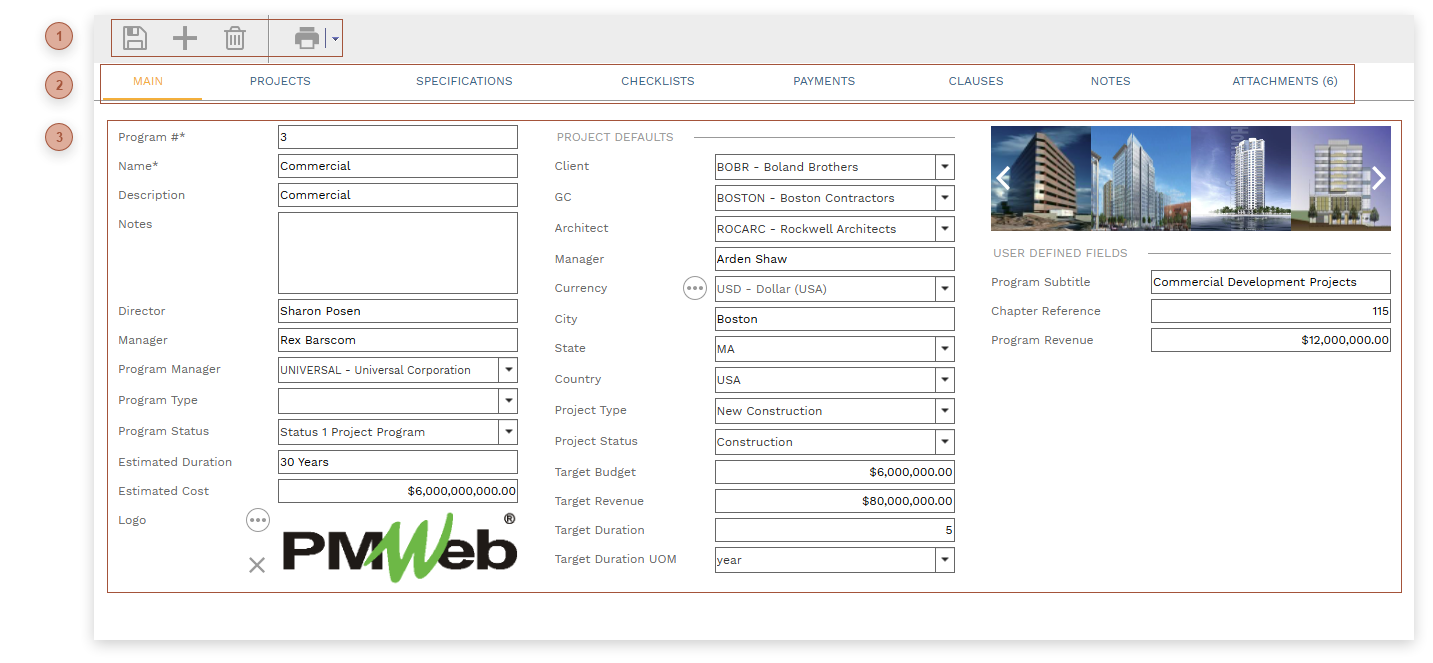Expand the Project Status dropdown
Viewport: 1433px width, 663px height.
pos(945,442)
